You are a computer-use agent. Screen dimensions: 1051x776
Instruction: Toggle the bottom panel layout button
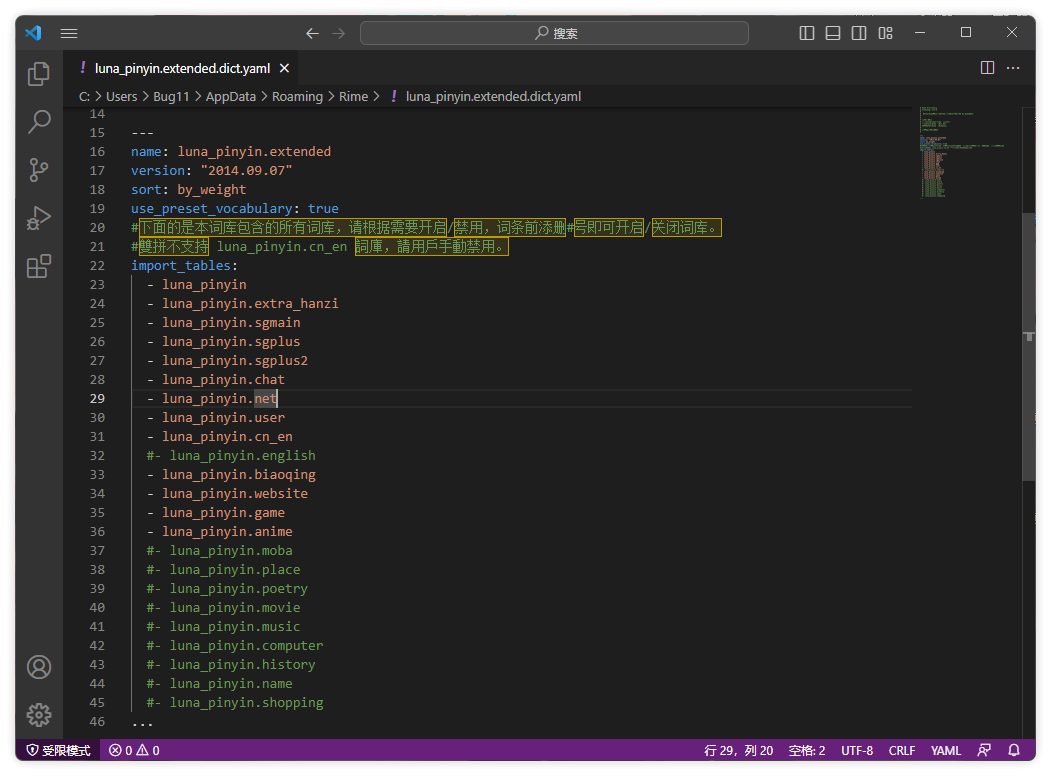click(x=833, y=33)
